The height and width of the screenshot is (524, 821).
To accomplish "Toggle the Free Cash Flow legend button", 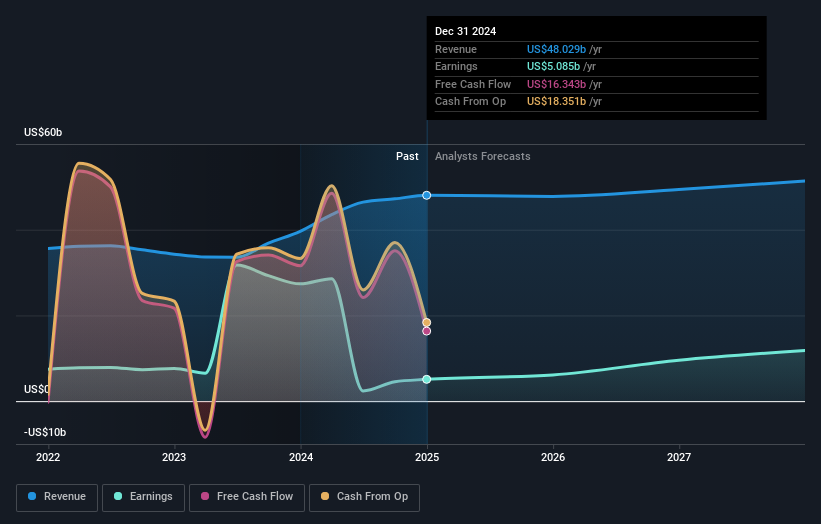I will (247, 497).
